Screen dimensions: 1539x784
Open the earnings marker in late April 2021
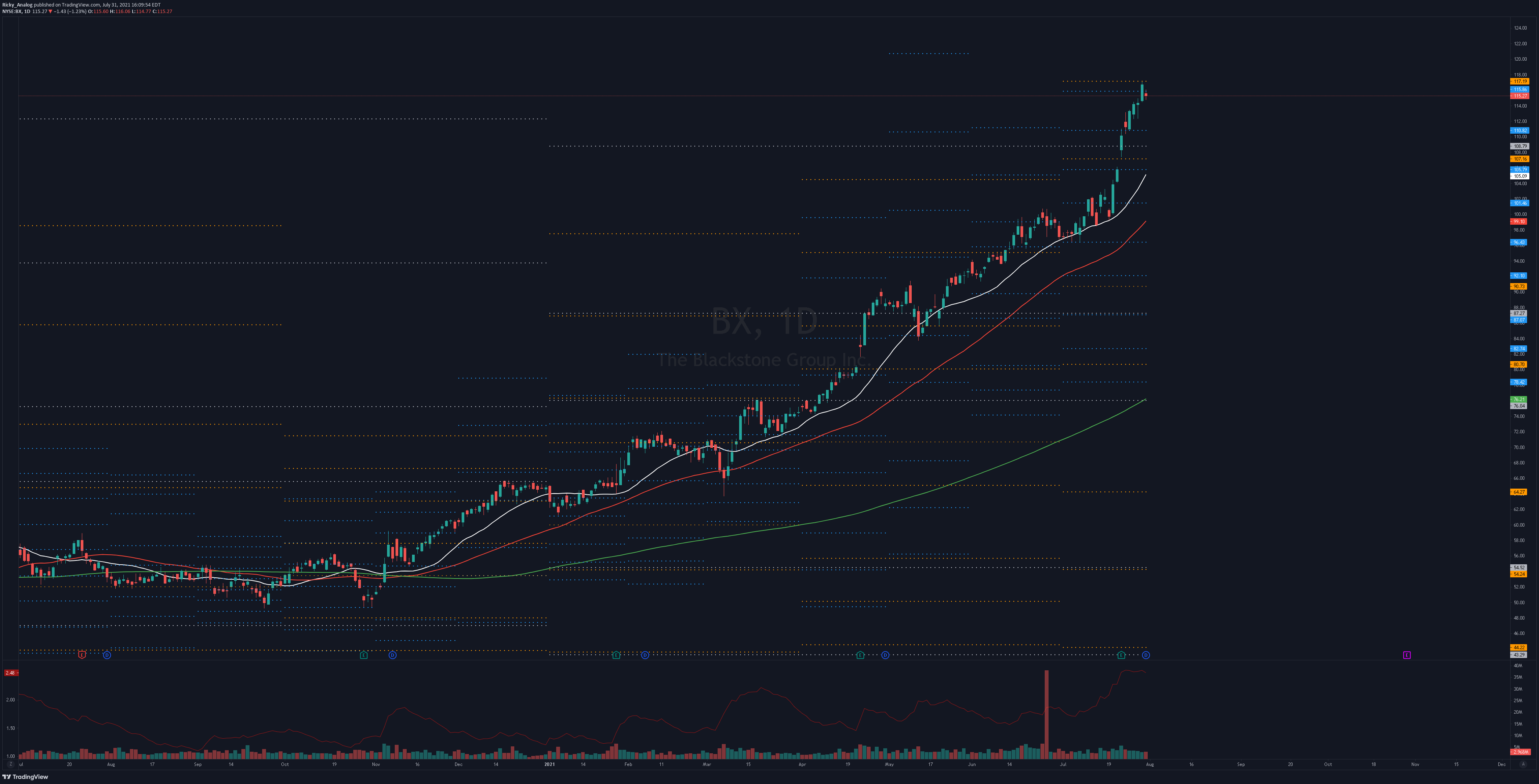point(860,655)
